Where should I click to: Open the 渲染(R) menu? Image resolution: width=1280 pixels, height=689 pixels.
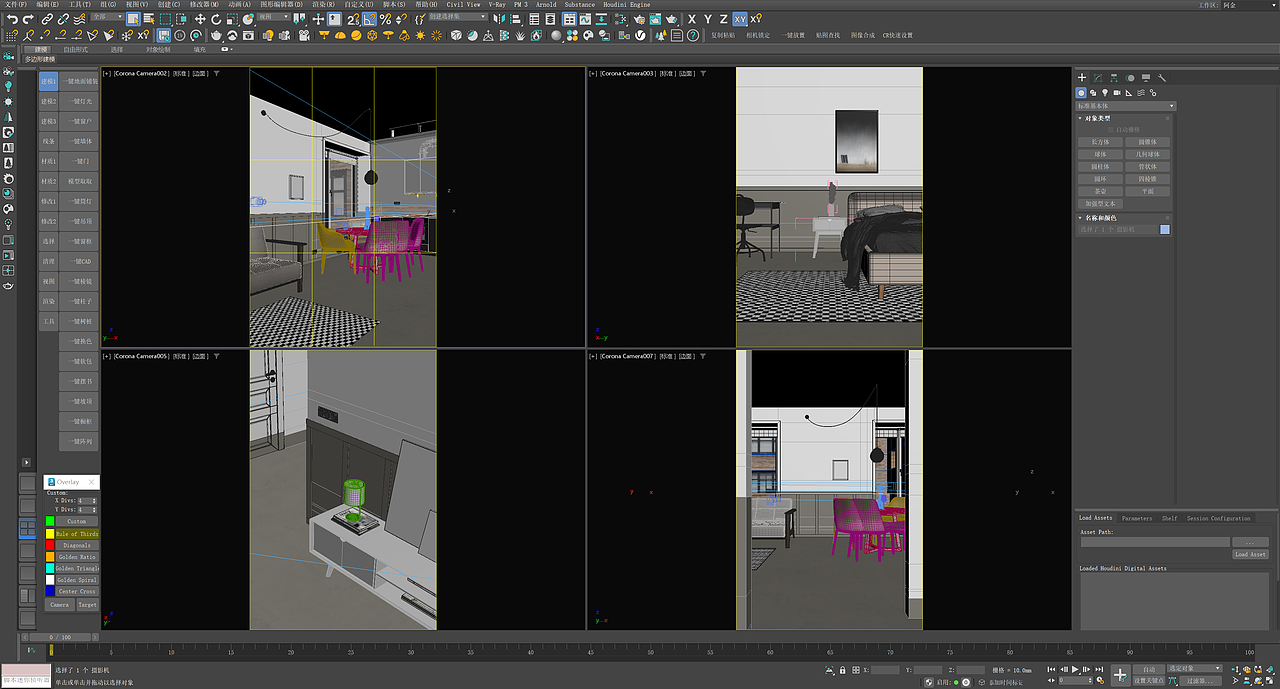(323, 4)
